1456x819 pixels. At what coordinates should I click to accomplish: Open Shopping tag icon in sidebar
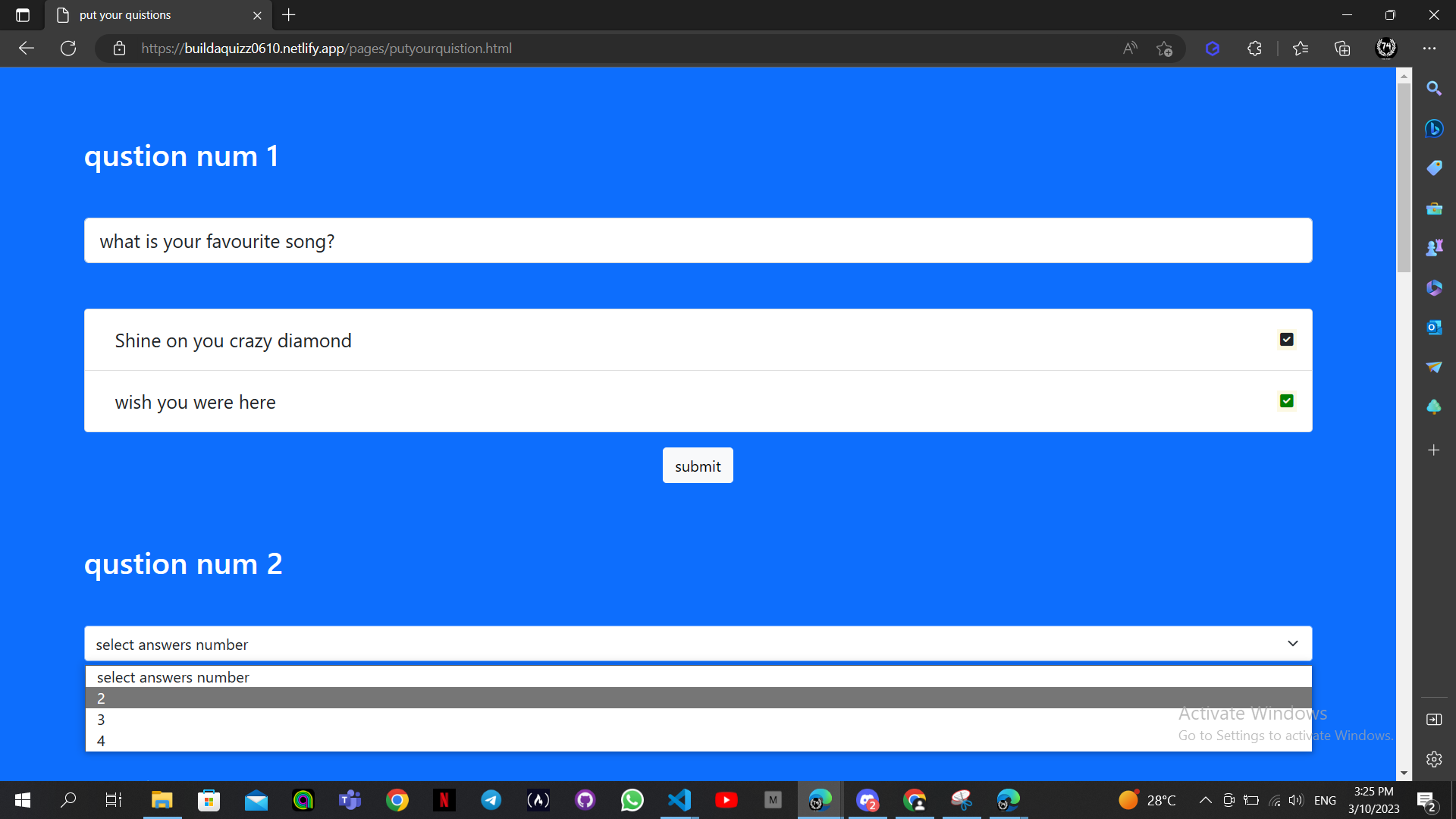tap(1434, 168)
